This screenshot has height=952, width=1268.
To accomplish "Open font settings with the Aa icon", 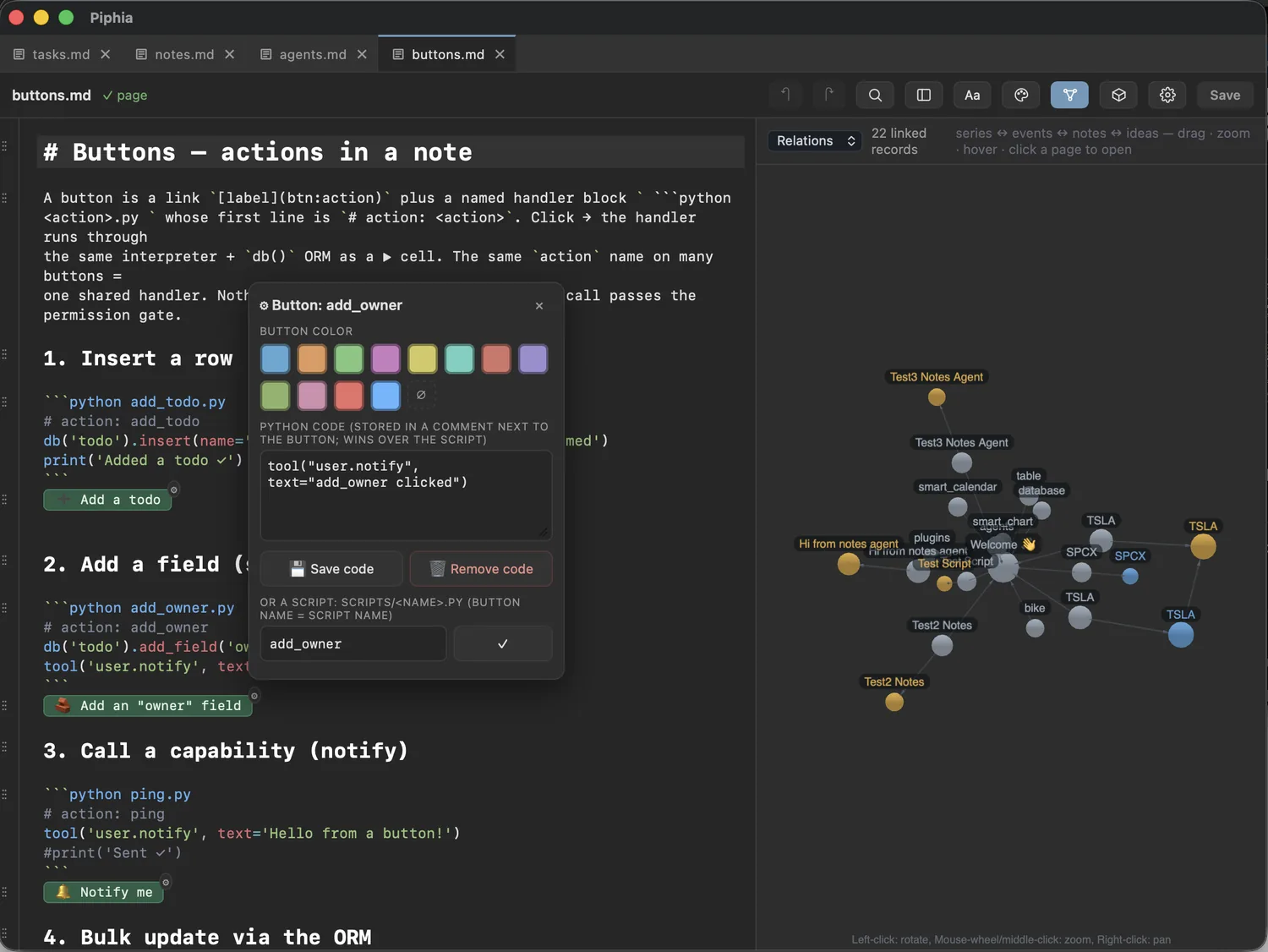I will tap(972, 95).
